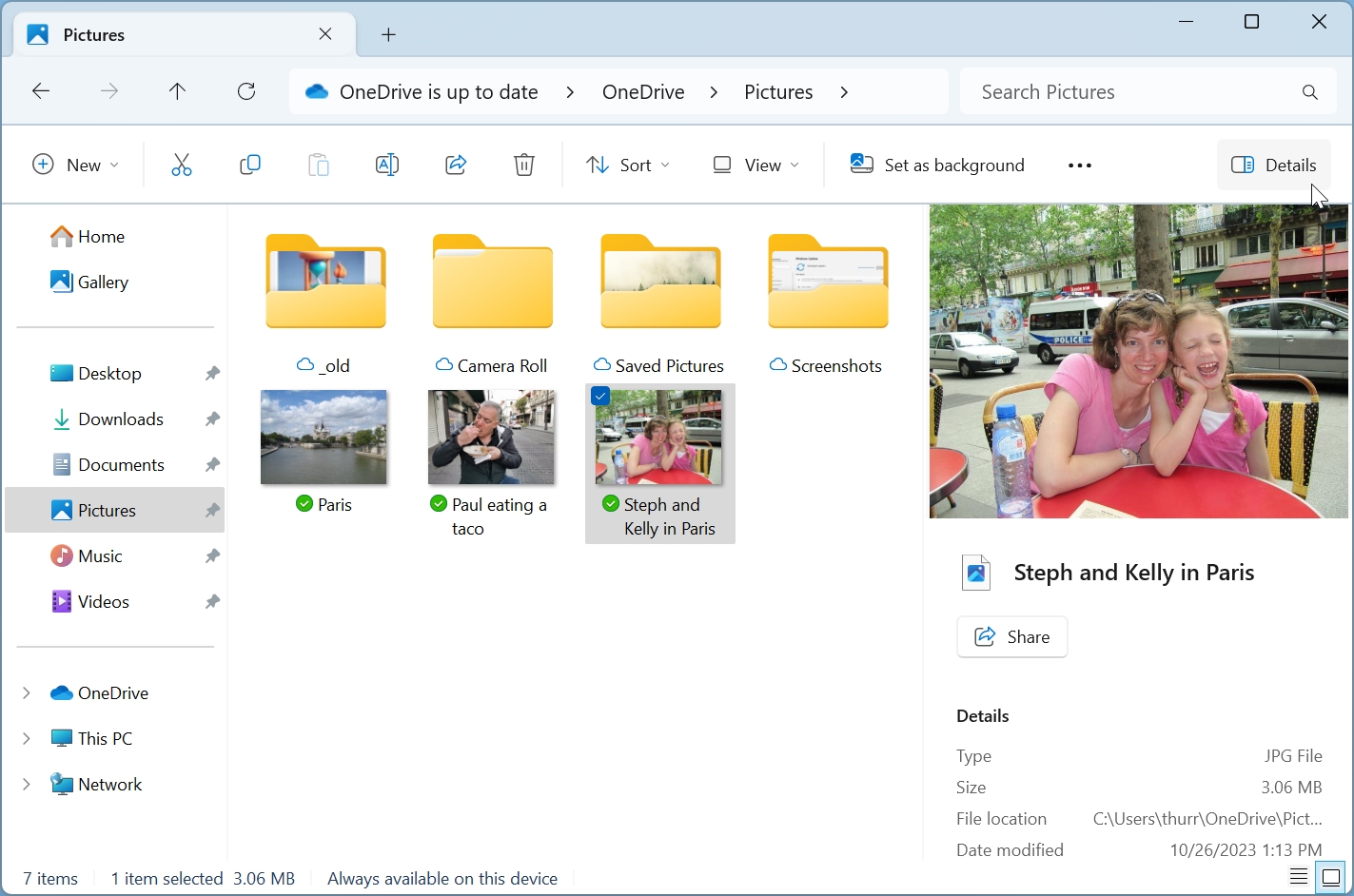Click the Cut scissors icon

[x=181, y=166]
